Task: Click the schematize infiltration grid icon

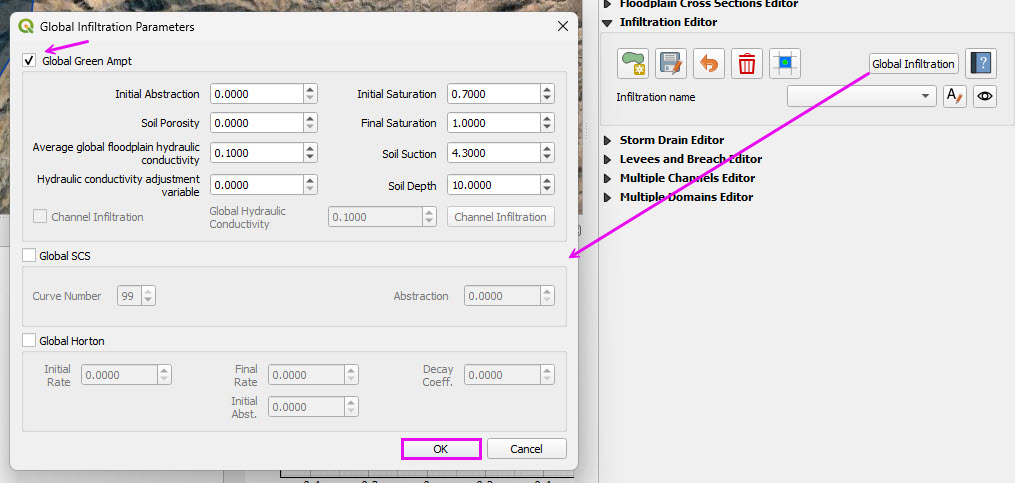Action: (x=785, y=64)
